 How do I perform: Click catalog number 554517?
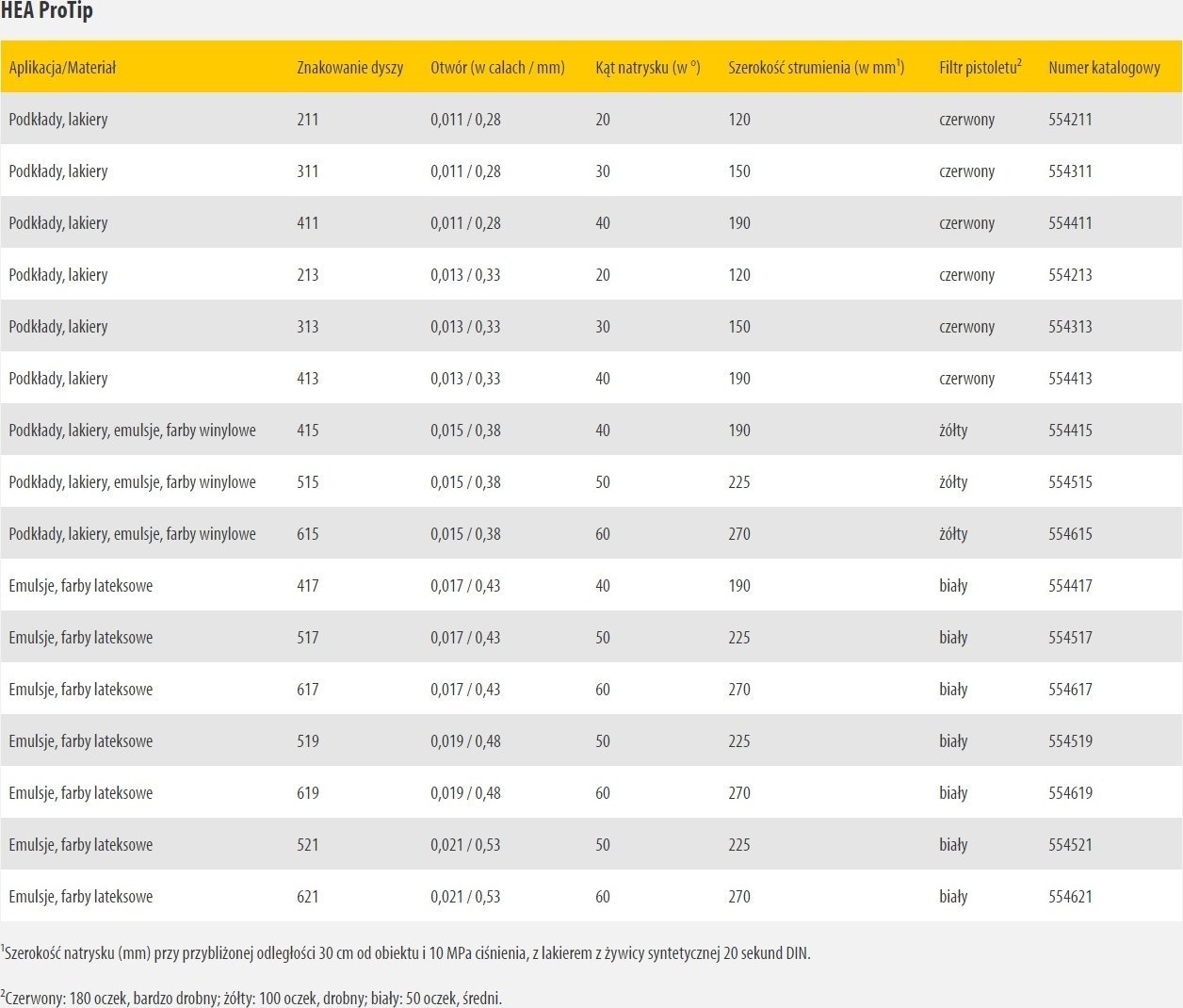tap(1070, 638)
